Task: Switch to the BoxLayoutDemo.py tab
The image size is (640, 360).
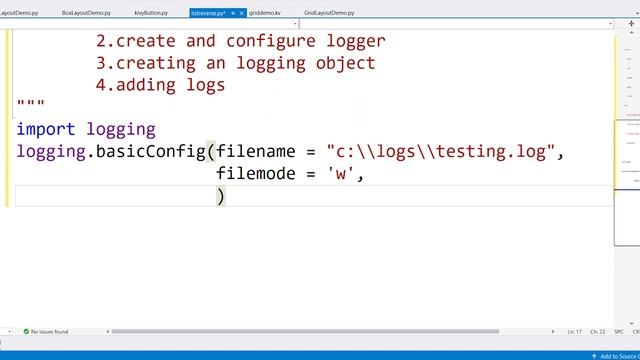Action: (x=86, y=13)
